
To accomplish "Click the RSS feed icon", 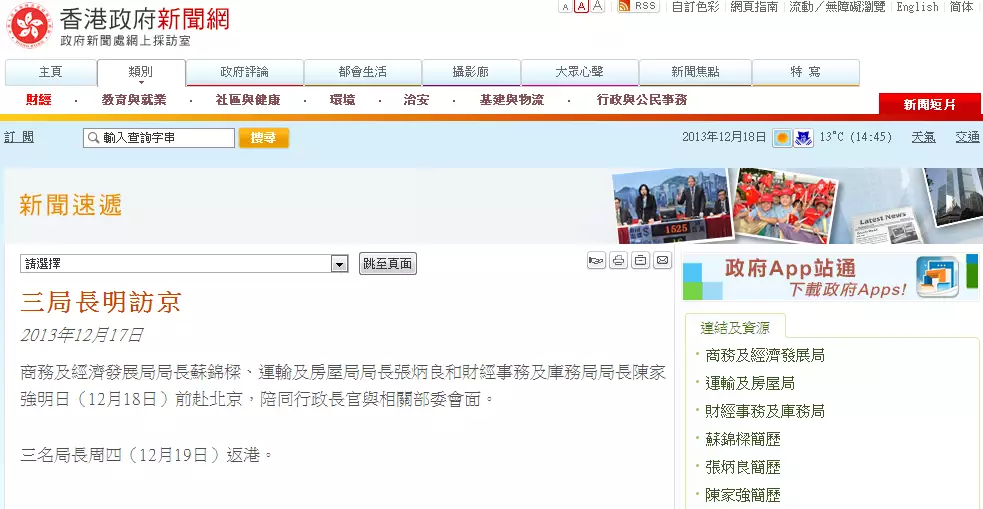I will (x=624, y=6).
